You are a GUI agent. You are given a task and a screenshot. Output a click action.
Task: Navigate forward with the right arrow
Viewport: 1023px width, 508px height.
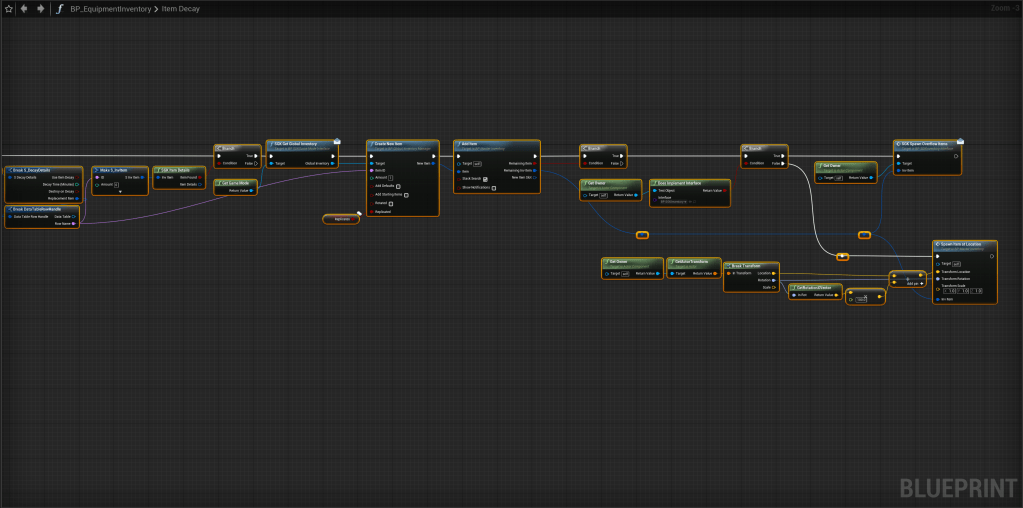pos(40,8)
